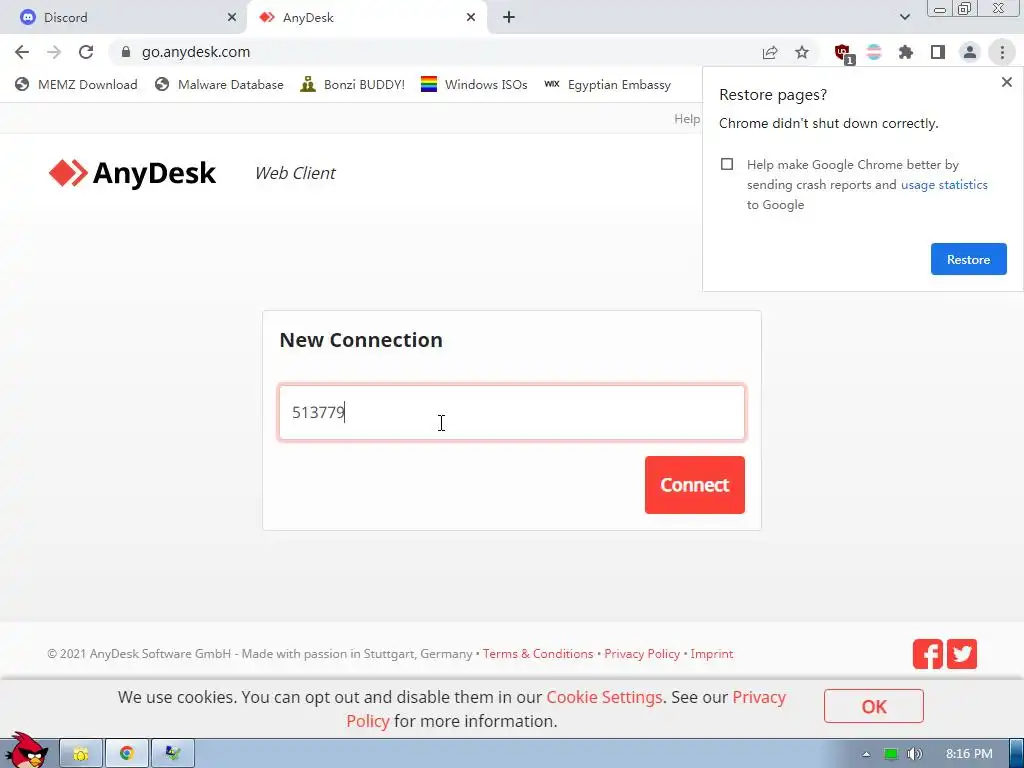Open the folder taskbar icon

[x=81, y=754]
